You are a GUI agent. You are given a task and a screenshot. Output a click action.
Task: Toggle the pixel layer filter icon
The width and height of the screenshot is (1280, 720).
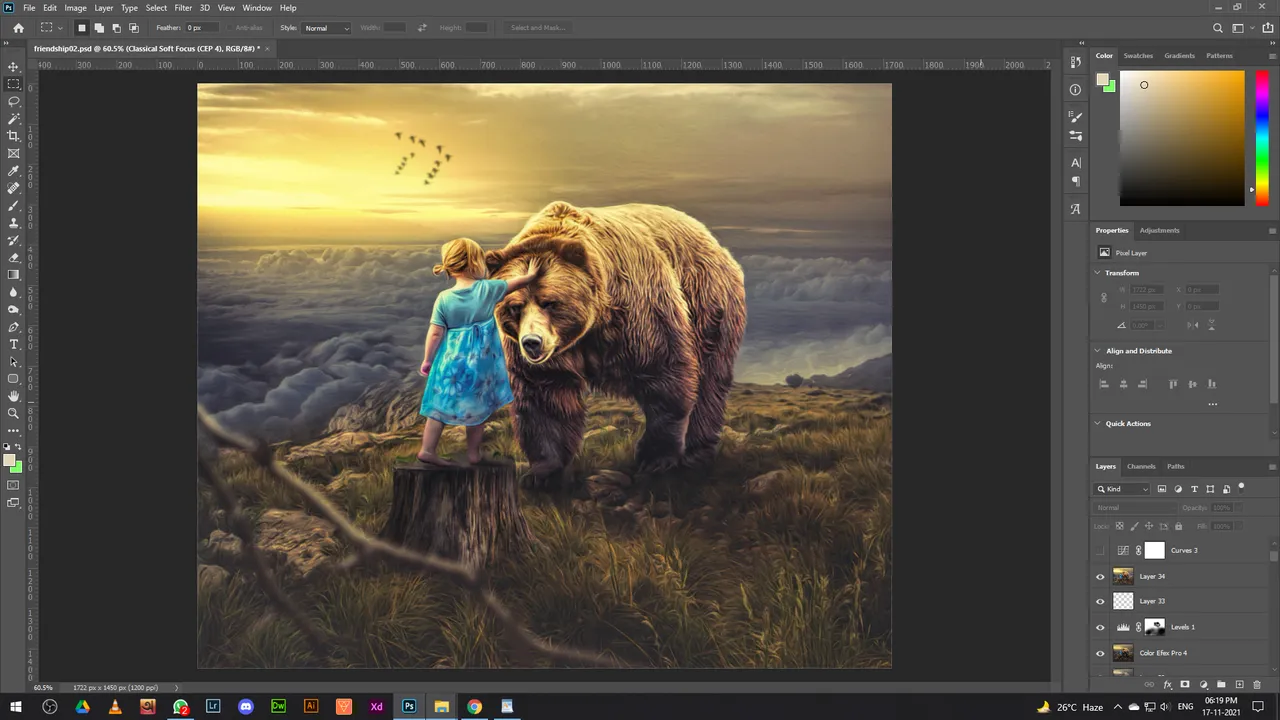(1162, 489)
